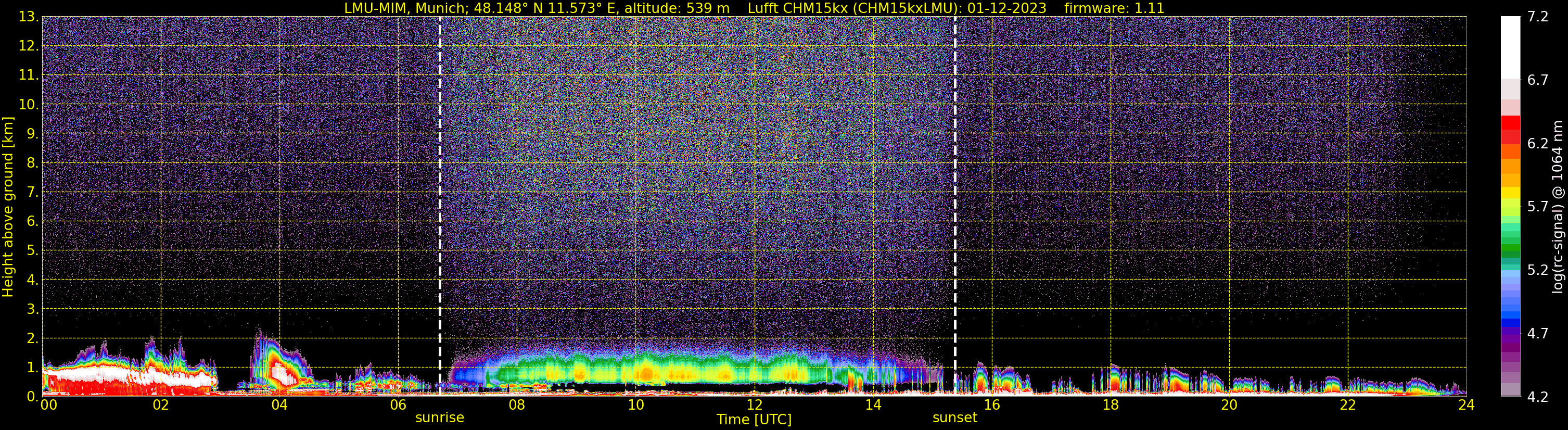Viewport: 1568px width, 430px height.
Task: Click the time-axis tick label "06"
Action: pos(398,405)
